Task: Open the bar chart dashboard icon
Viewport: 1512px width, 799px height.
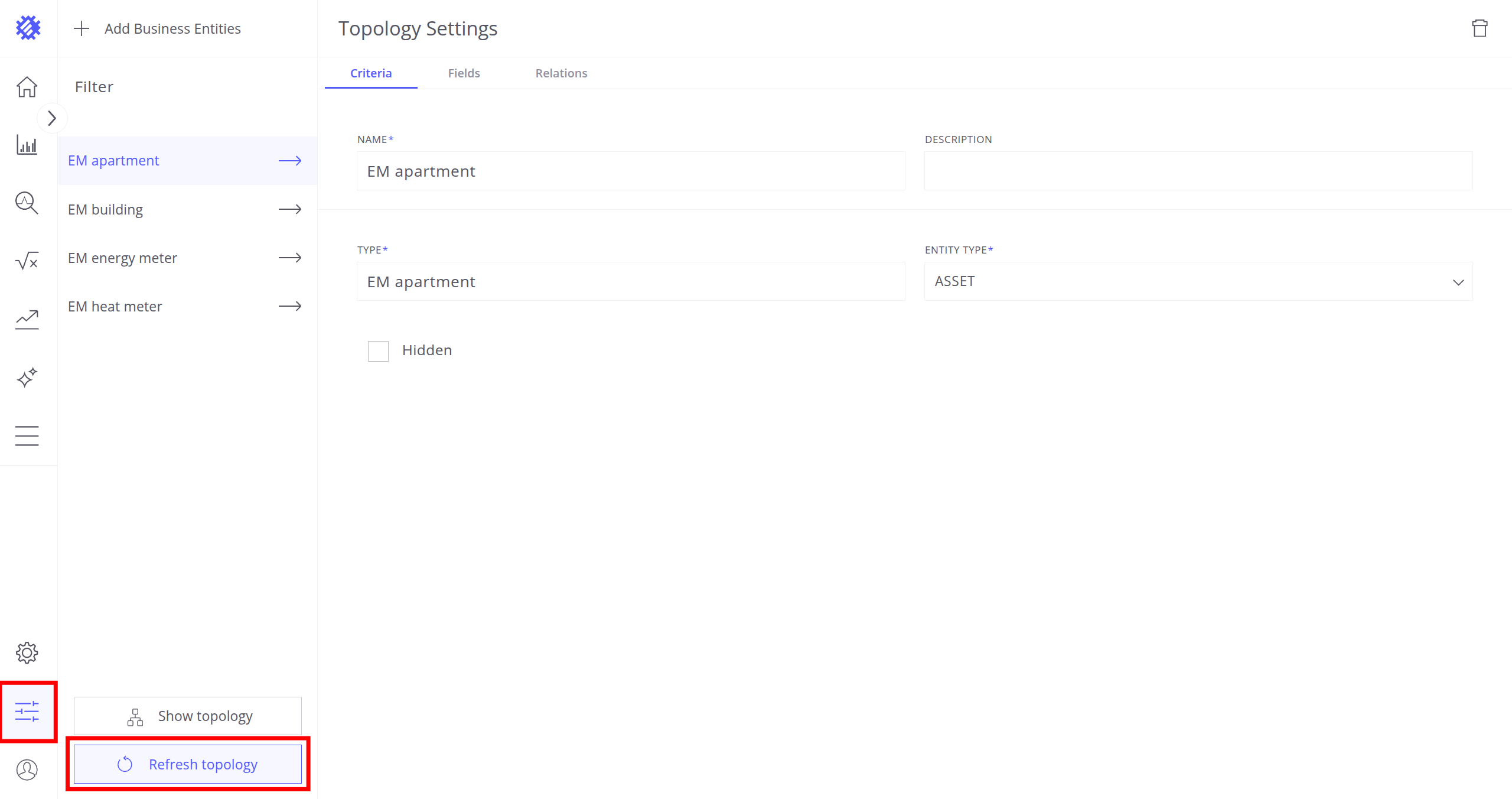Action: click(x=27, y=145)
